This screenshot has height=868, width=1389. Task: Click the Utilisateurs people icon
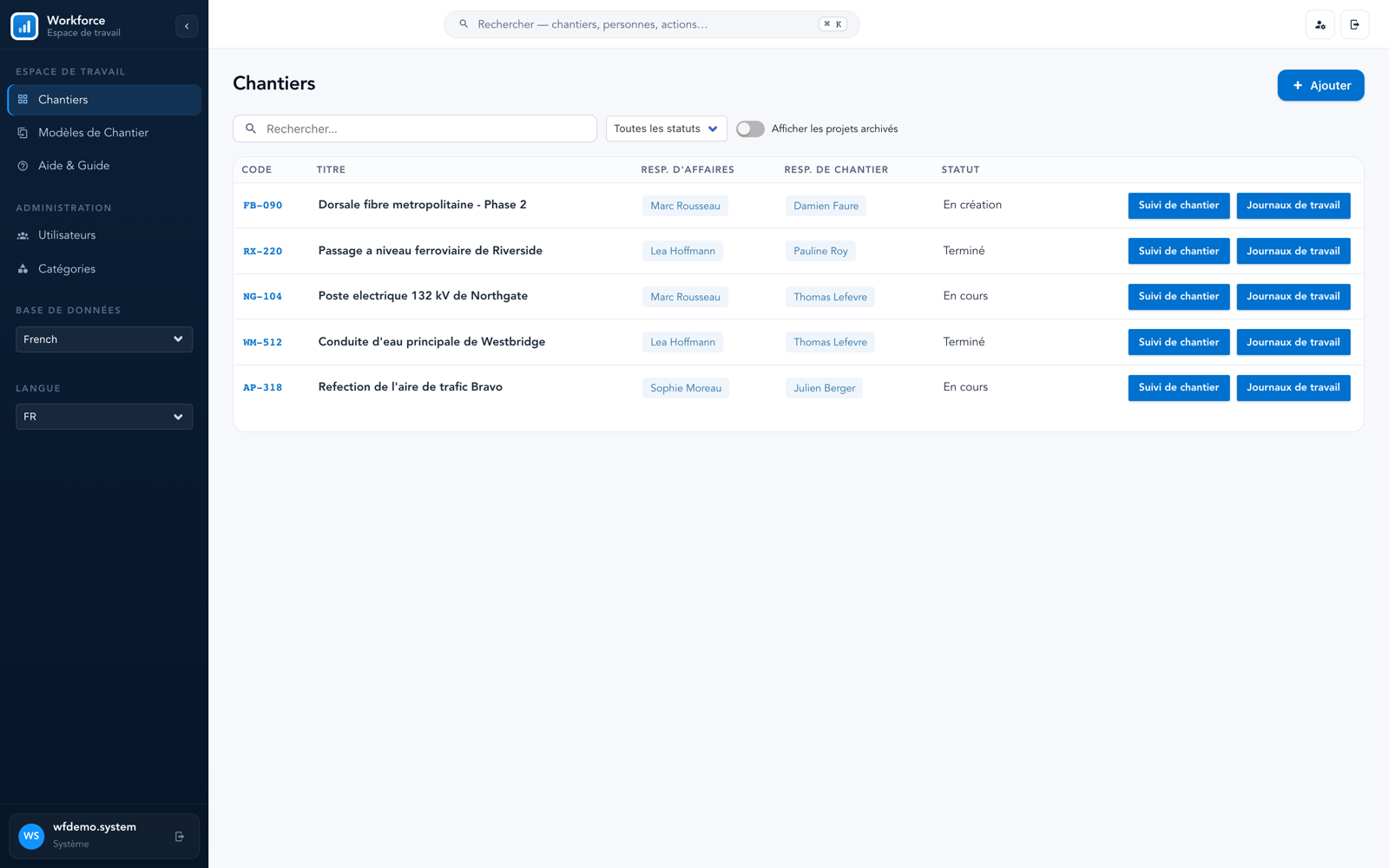tap(23, 235)
